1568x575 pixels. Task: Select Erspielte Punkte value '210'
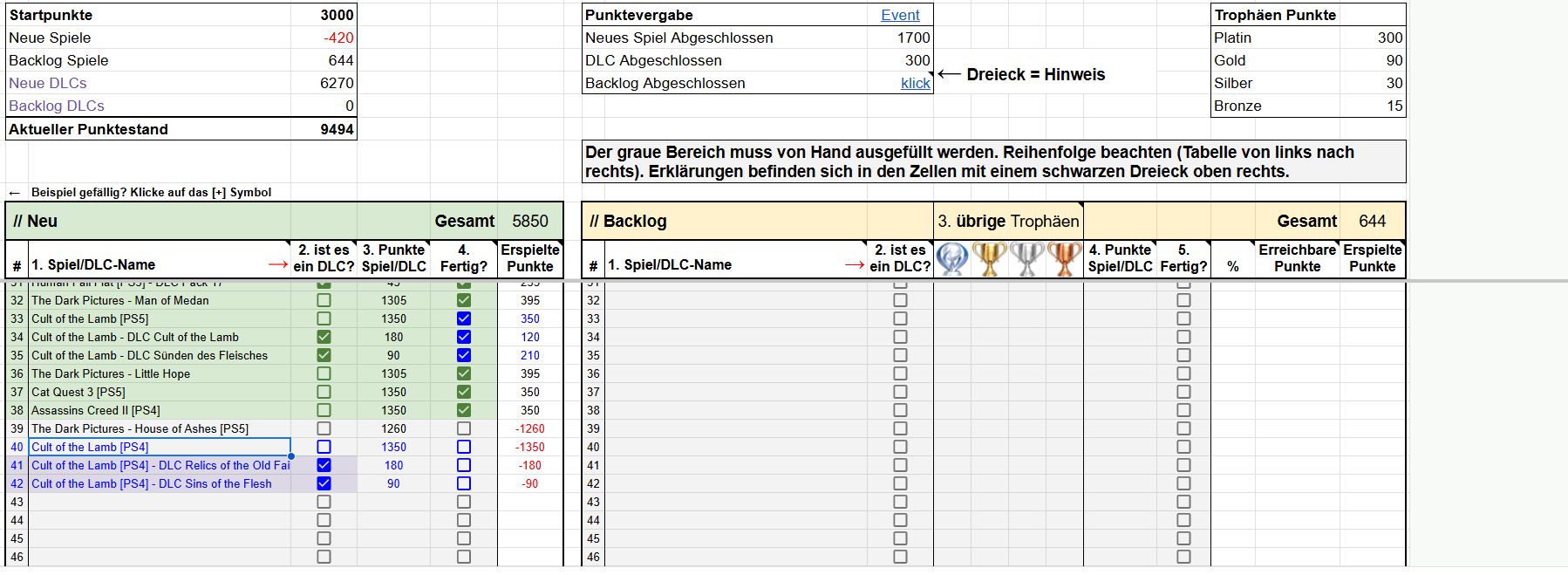pos(530,355)
